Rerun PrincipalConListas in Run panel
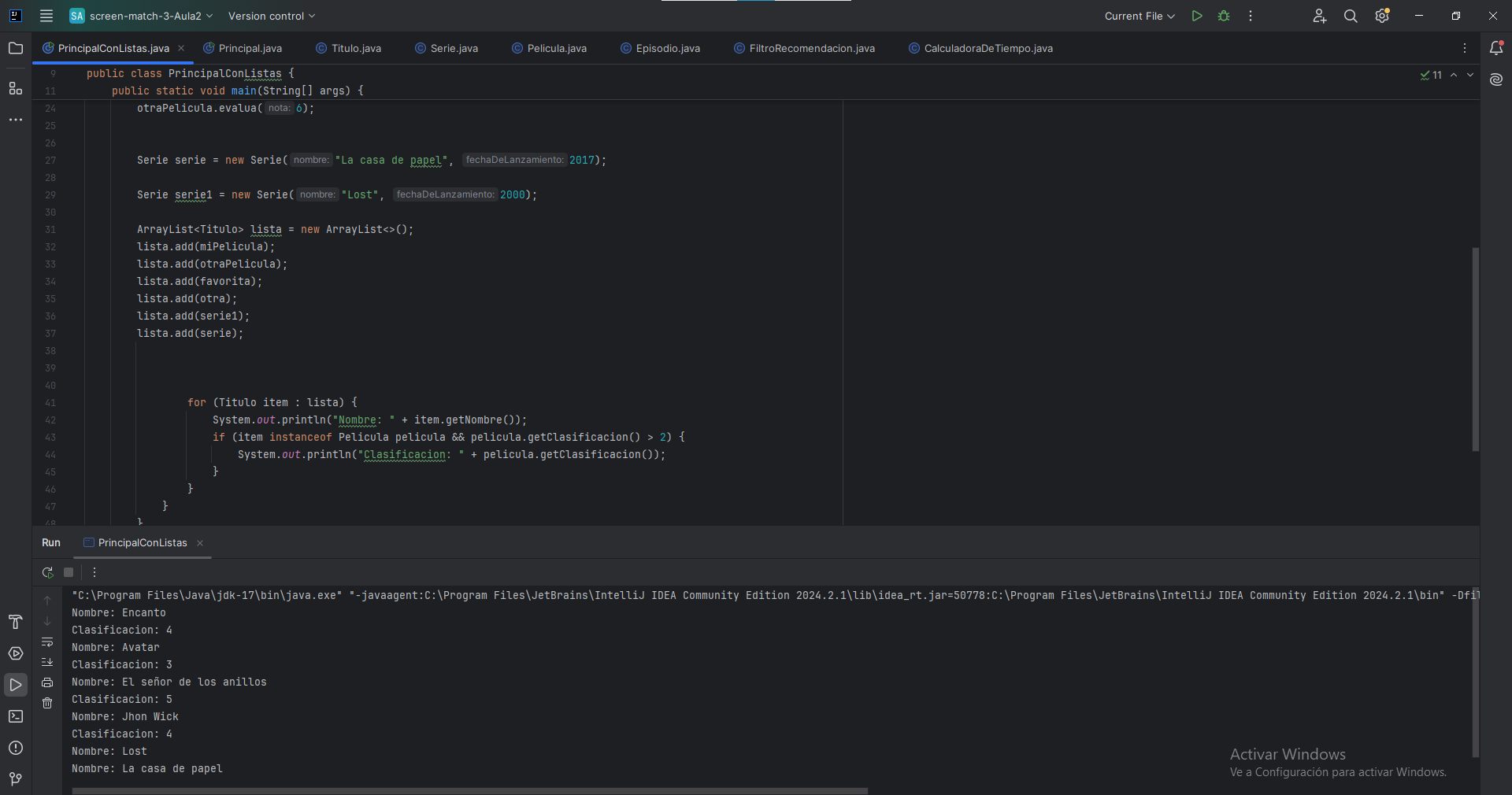Viewport: 1512px width, 795px height. pyautogui.click(x=47, y=572)
